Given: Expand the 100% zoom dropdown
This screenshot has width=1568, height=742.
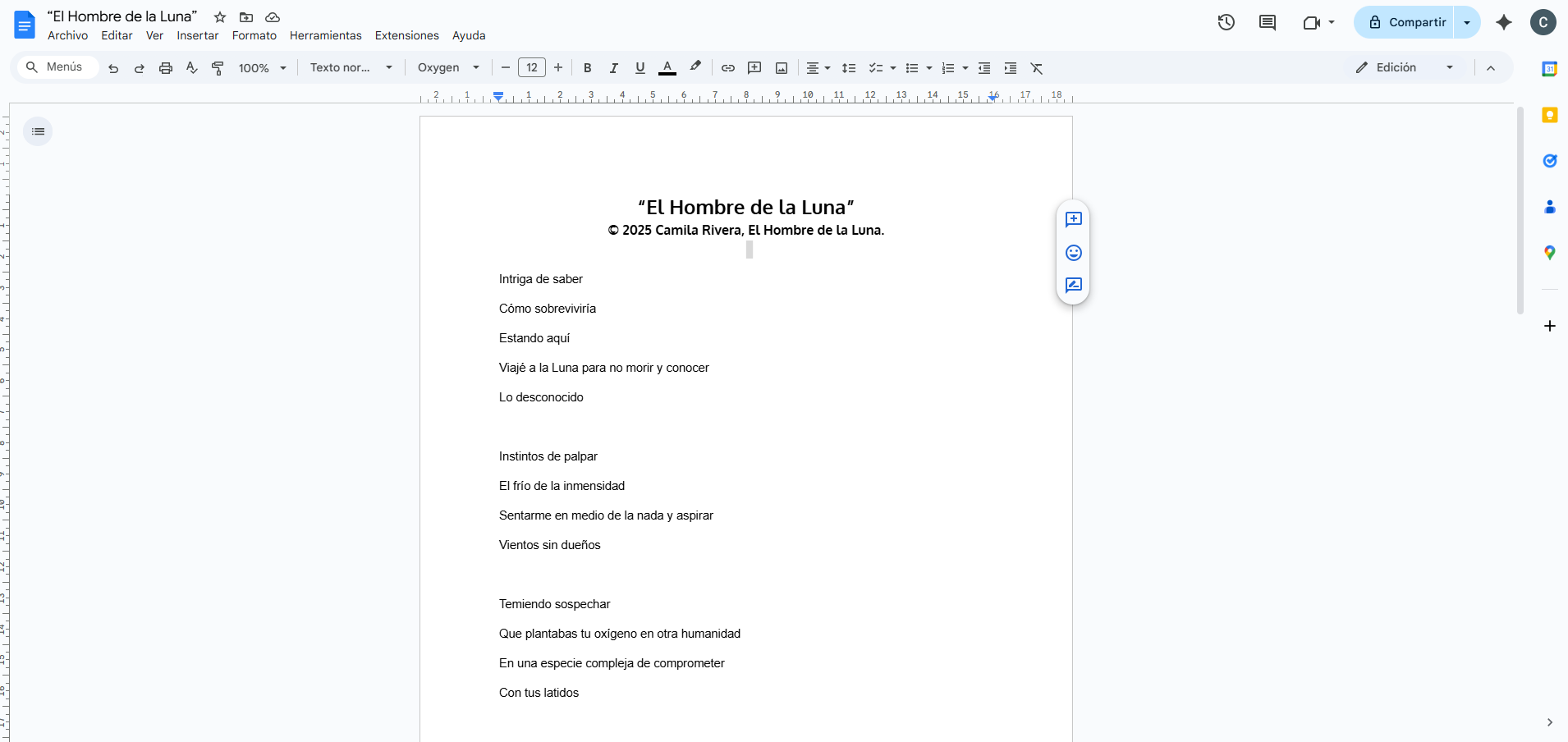Looking at the screenshot, I should click(262, 68).
